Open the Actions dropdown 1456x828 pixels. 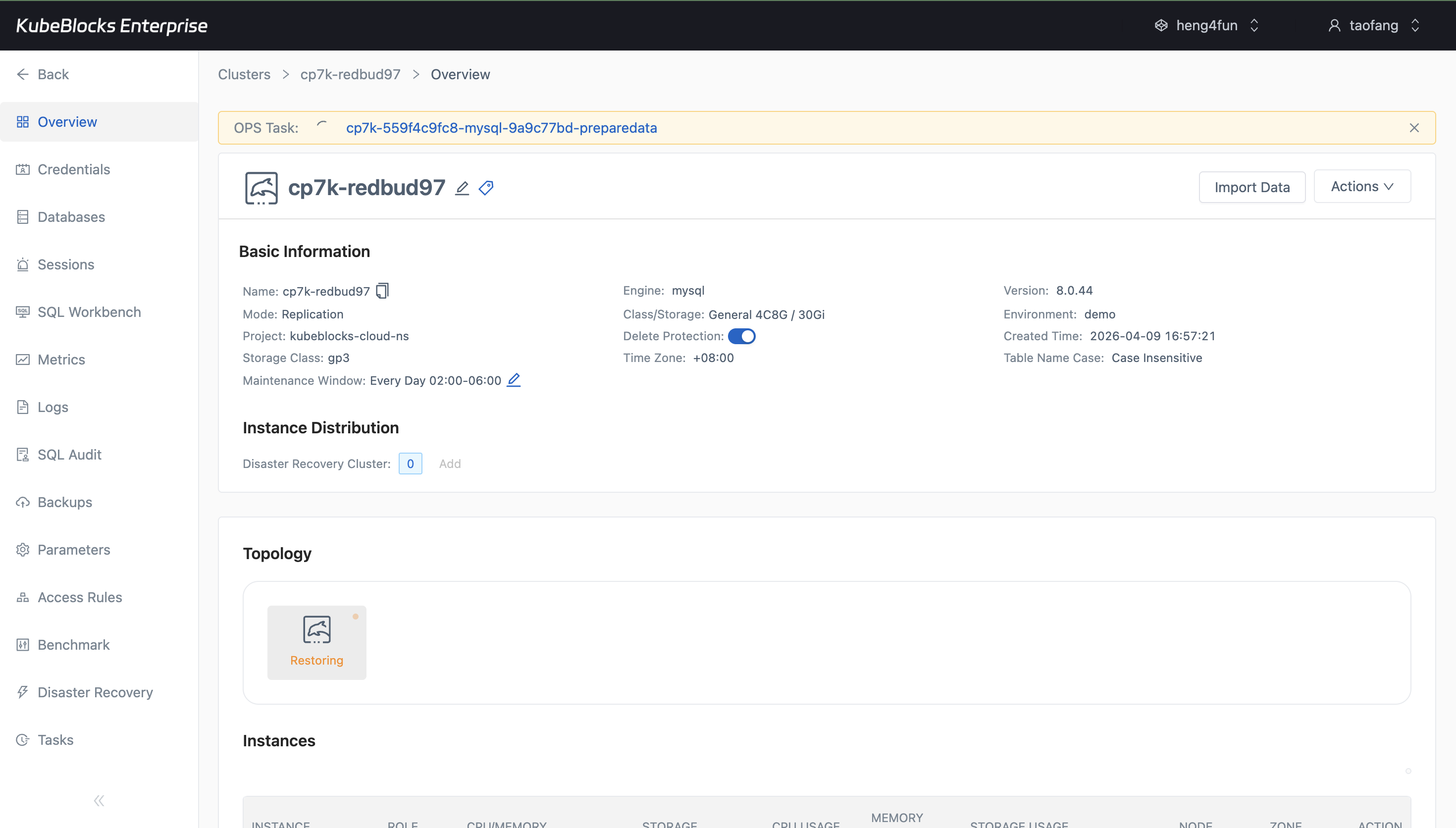(1361, 186)
